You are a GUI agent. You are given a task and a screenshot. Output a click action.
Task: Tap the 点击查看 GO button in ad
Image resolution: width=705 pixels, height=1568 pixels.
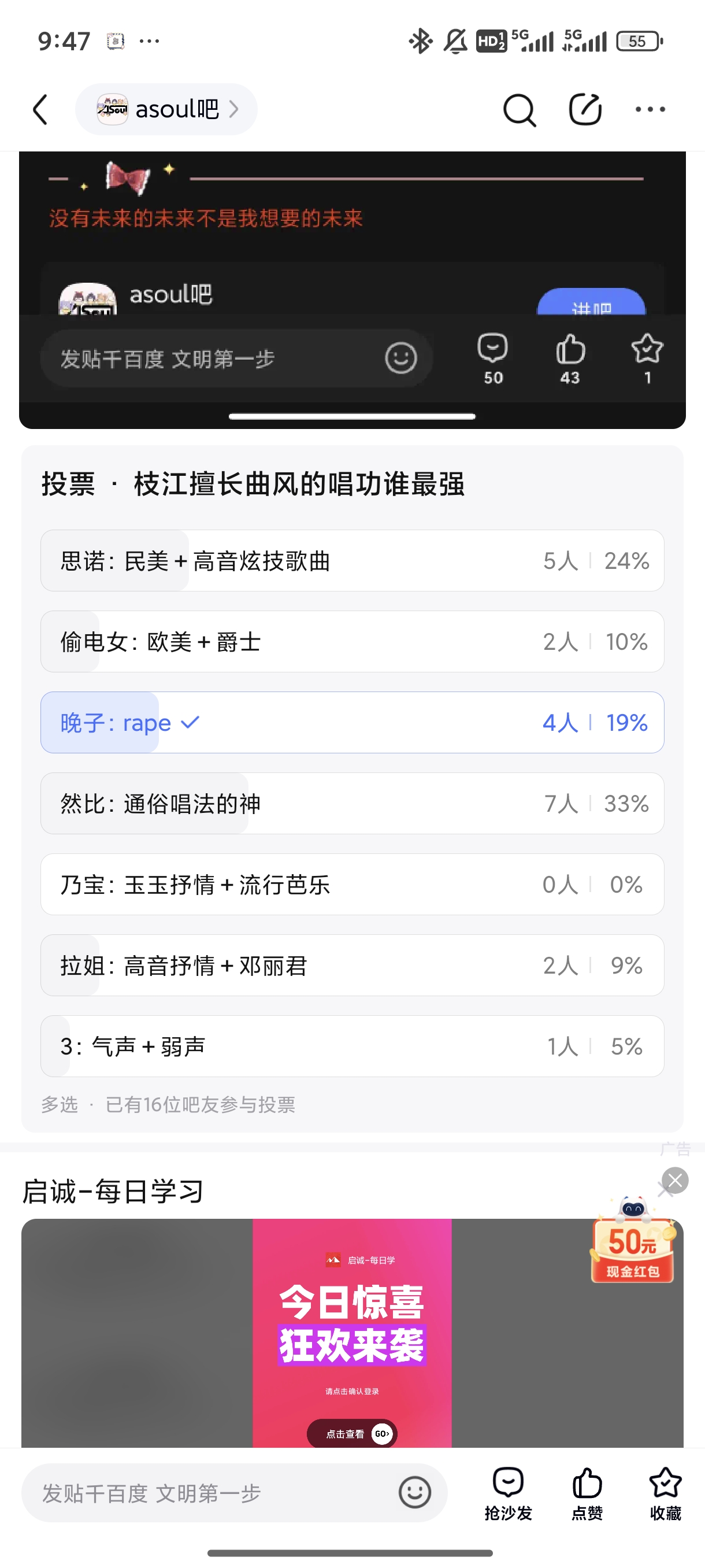pyautogui.click(x=352, y=1433)
